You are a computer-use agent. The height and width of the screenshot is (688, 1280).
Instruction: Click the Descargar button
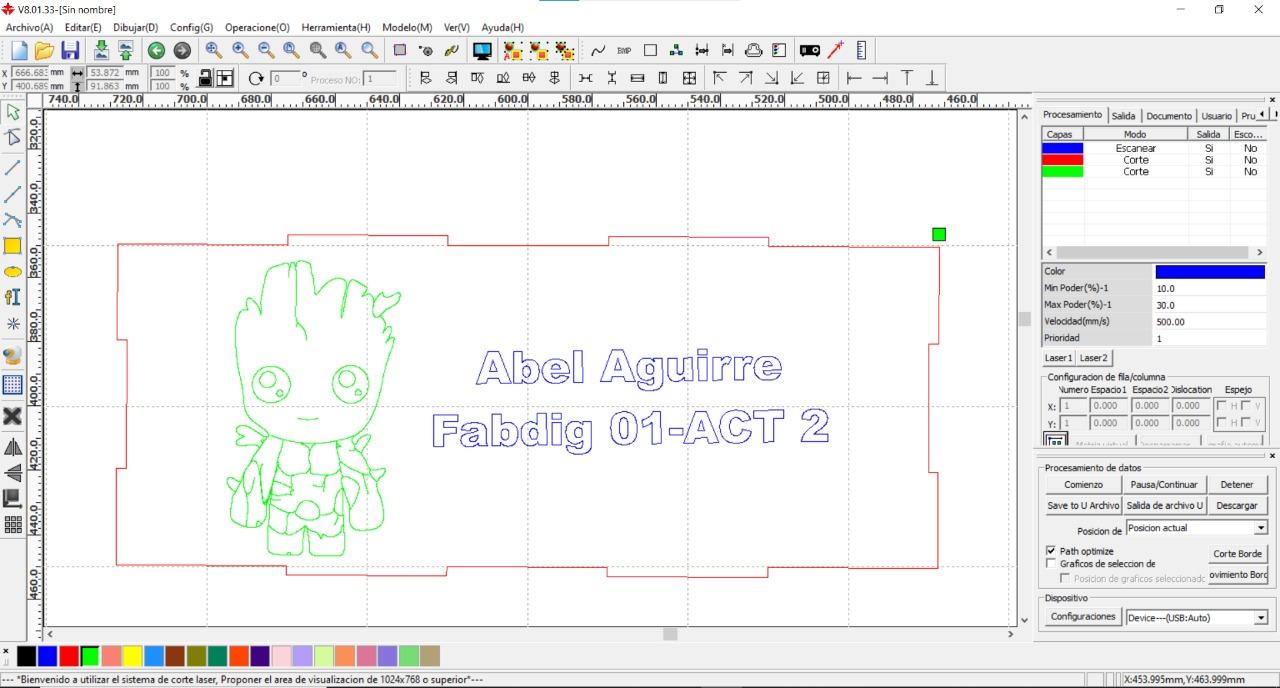[x=1237, y=506]
